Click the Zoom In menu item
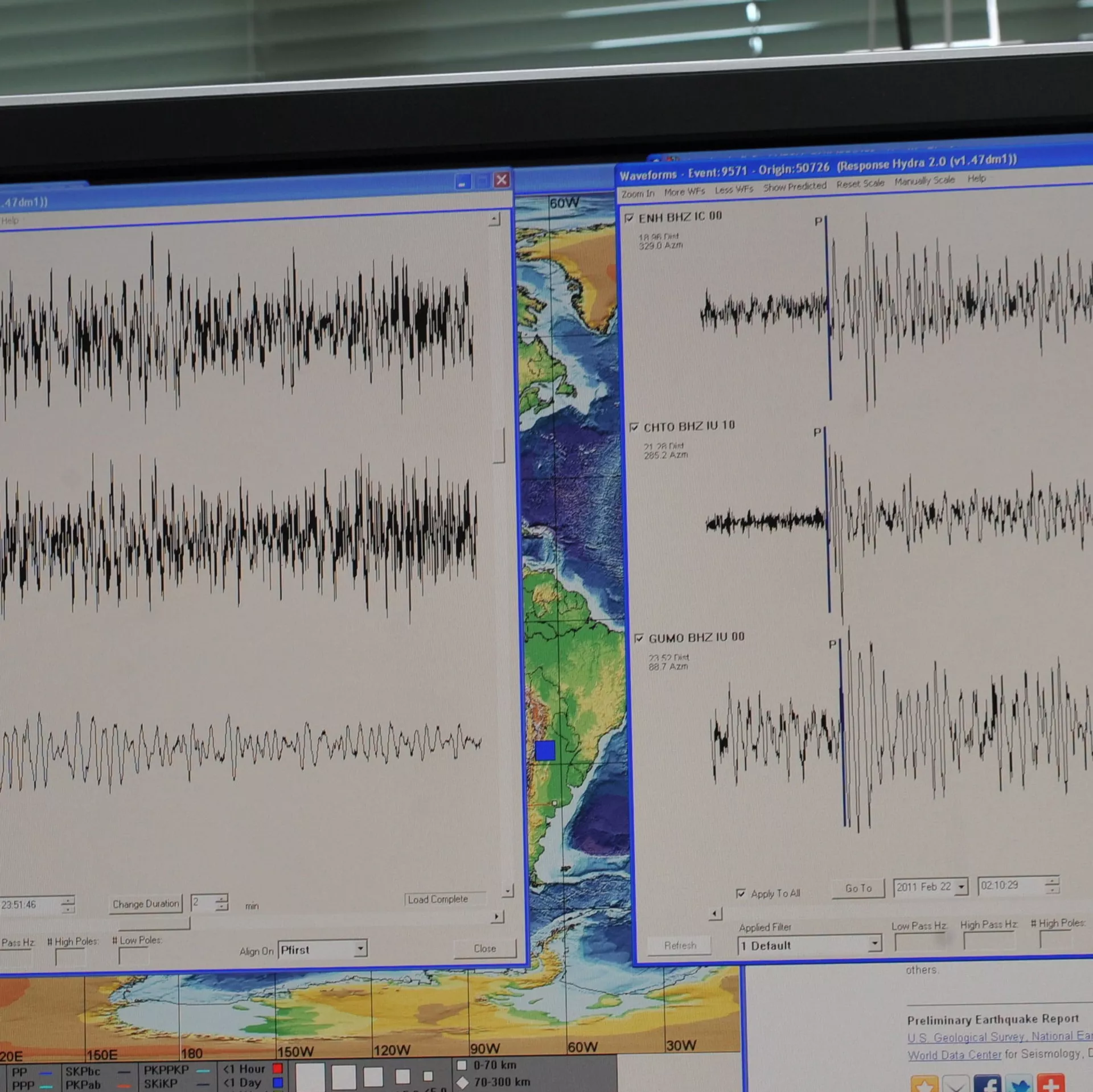The image size is (1093, 1092). [637, 194]
